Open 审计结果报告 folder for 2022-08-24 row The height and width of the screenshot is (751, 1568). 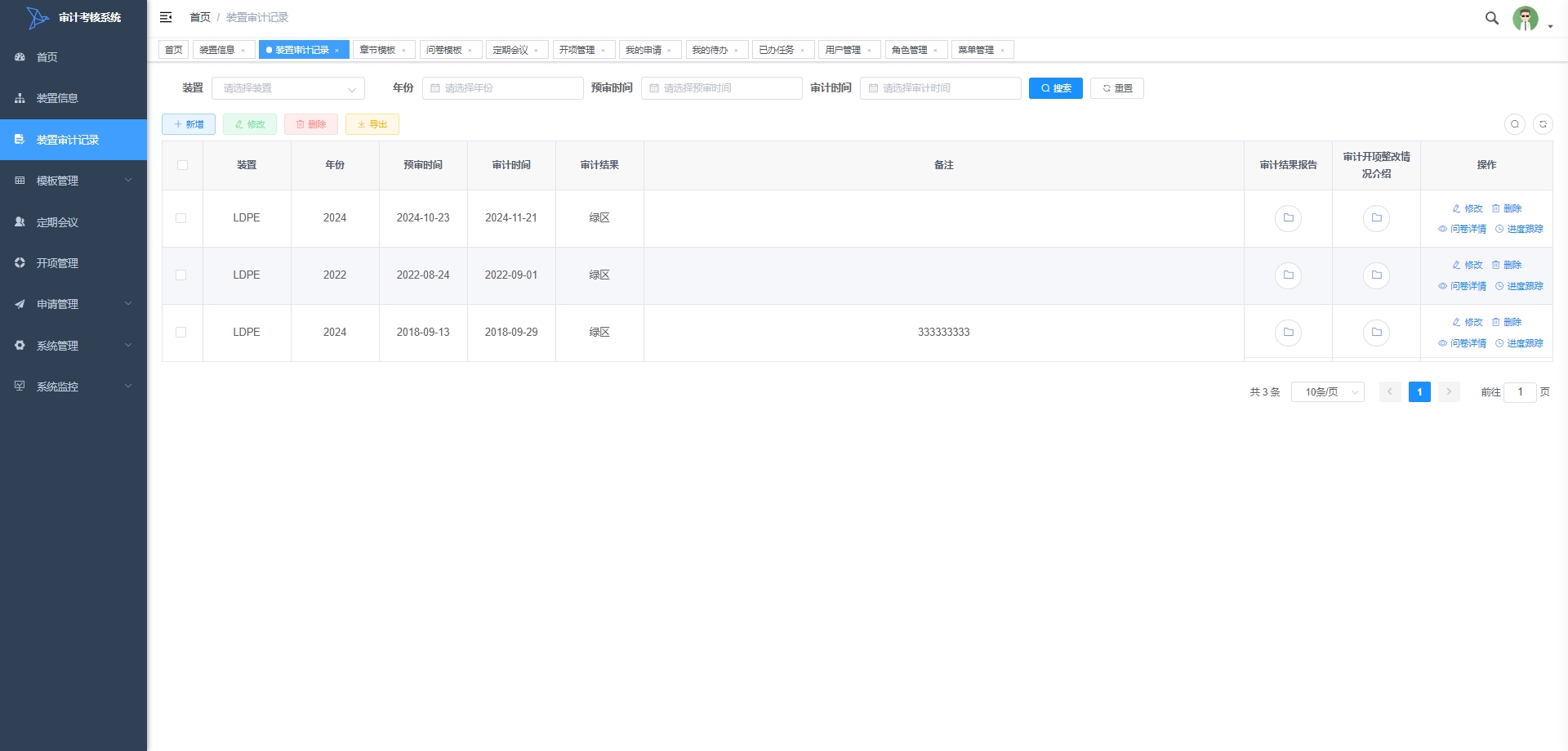tap(1288, 275)
